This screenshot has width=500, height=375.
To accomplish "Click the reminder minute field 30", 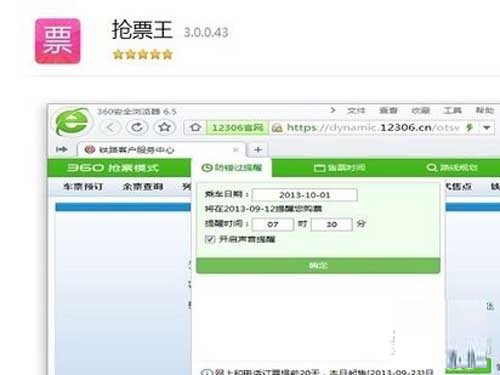I will [x=332, y=224].
